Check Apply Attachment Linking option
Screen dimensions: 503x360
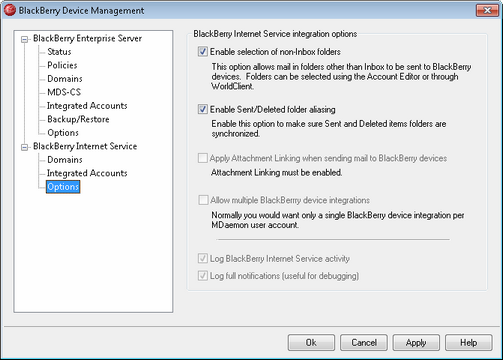(203, 158)
